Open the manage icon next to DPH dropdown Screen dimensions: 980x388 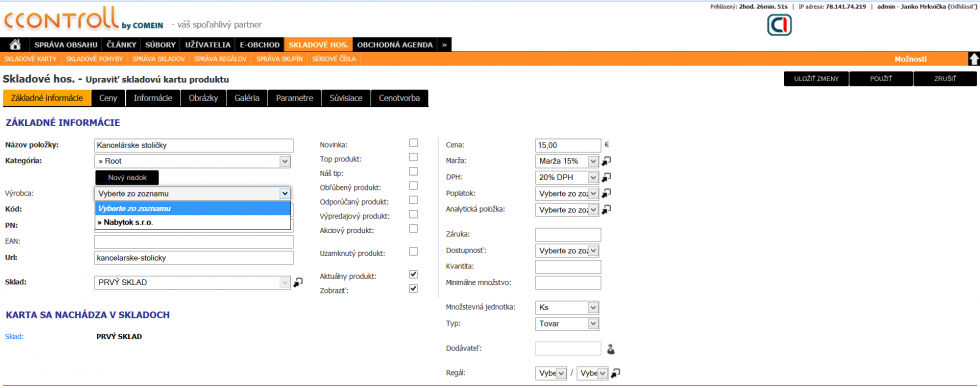coord(606,177)
